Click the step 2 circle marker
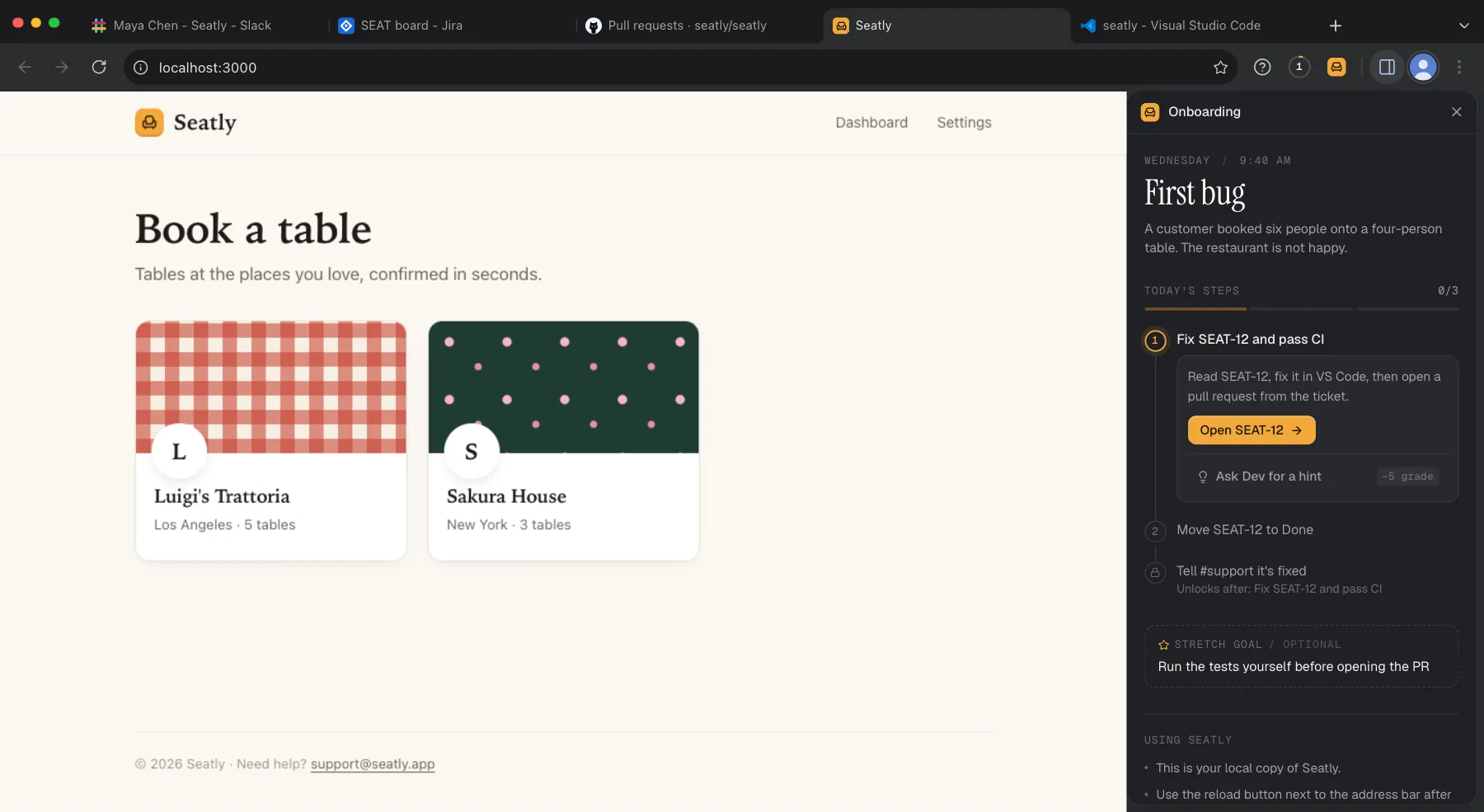1484x812 pixels. [1155, 531]
